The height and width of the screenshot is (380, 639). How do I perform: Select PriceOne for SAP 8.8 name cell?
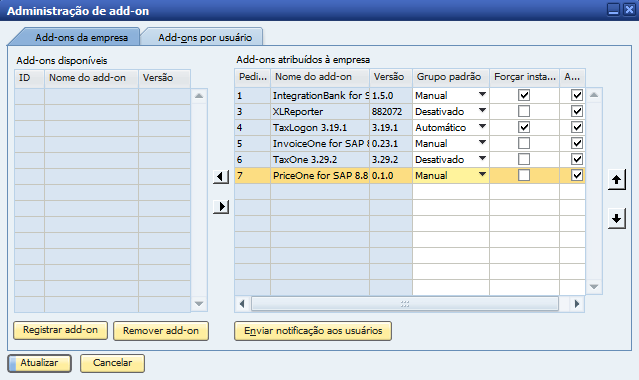click(320, 175)
